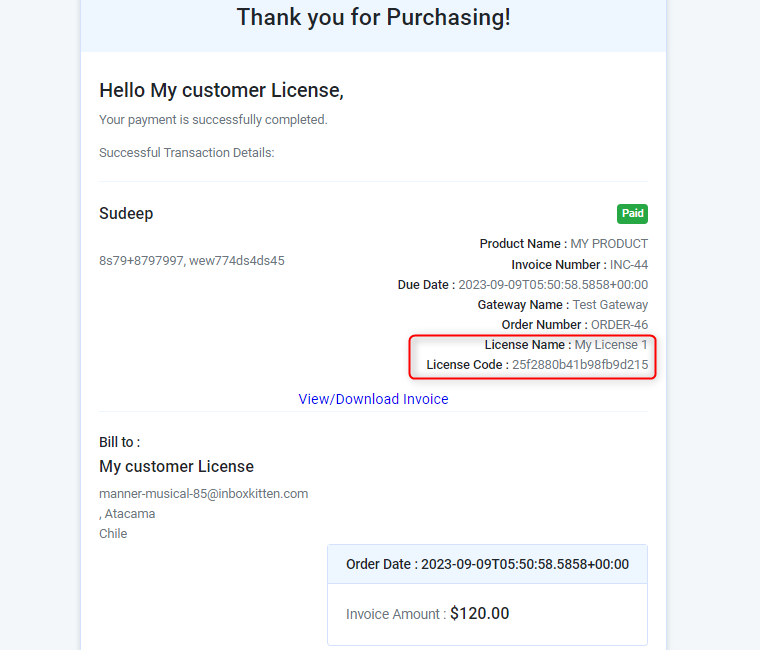Click the Chile country text
This screenshot has height=650, width=760.
click(x=113, y=534)
